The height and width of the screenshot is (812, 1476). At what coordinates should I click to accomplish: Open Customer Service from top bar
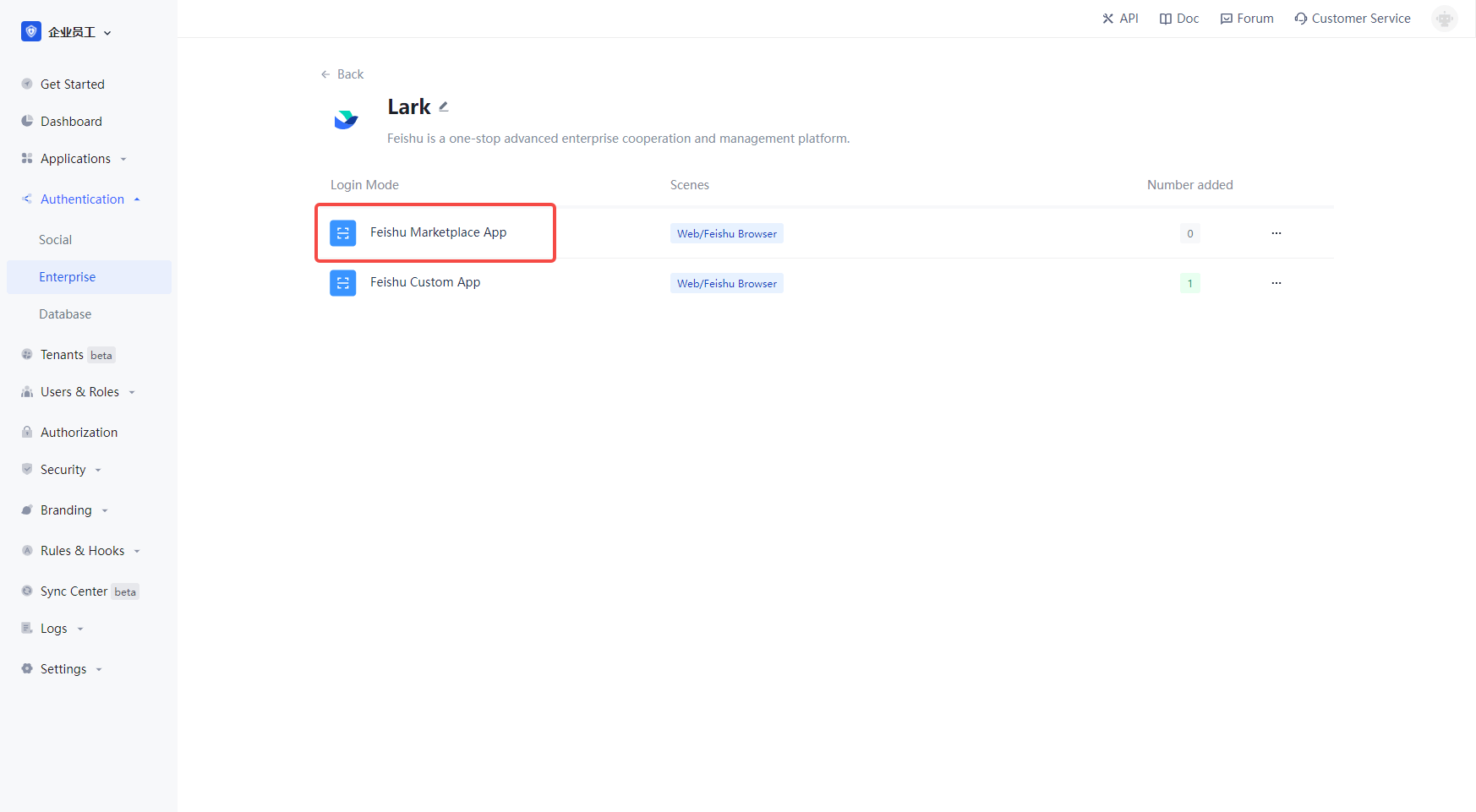[1352, 19]
